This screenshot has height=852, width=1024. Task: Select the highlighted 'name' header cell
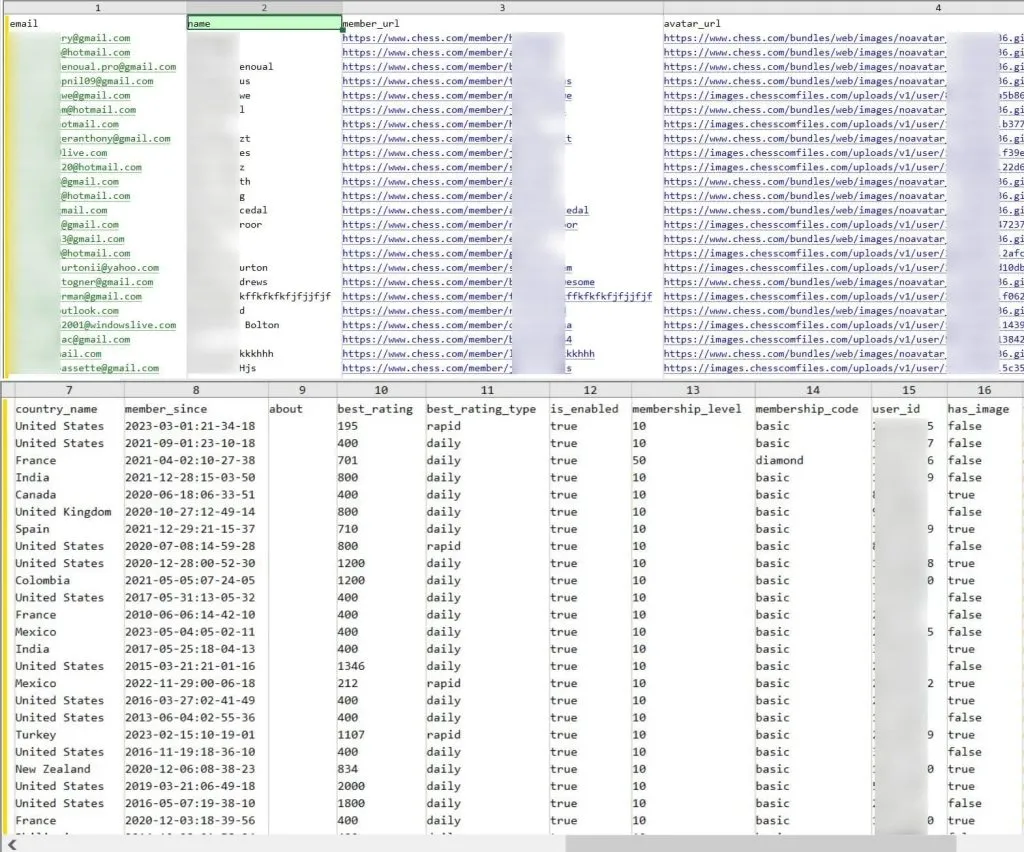tap(264, 24)
